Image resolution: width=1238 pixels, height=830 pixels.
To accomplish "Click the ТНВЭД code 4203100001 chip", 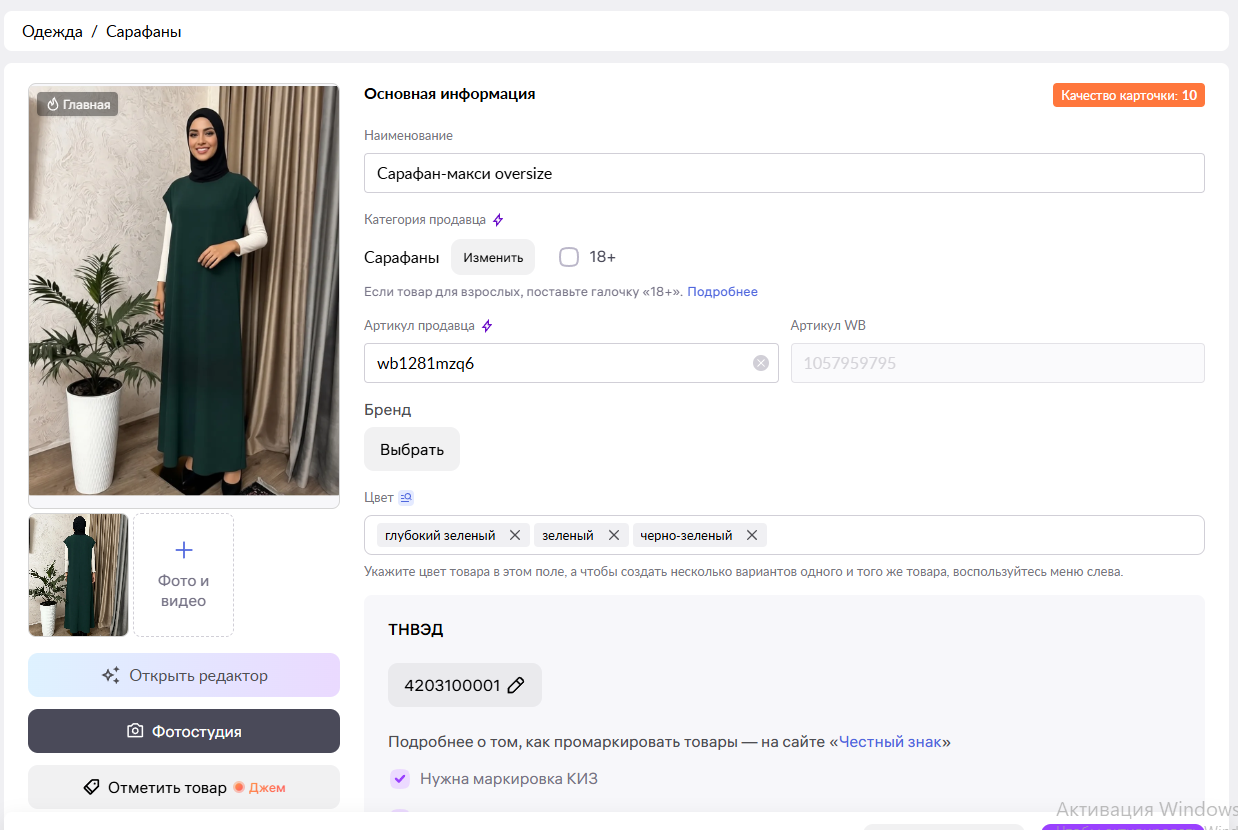I will point(465,685).
